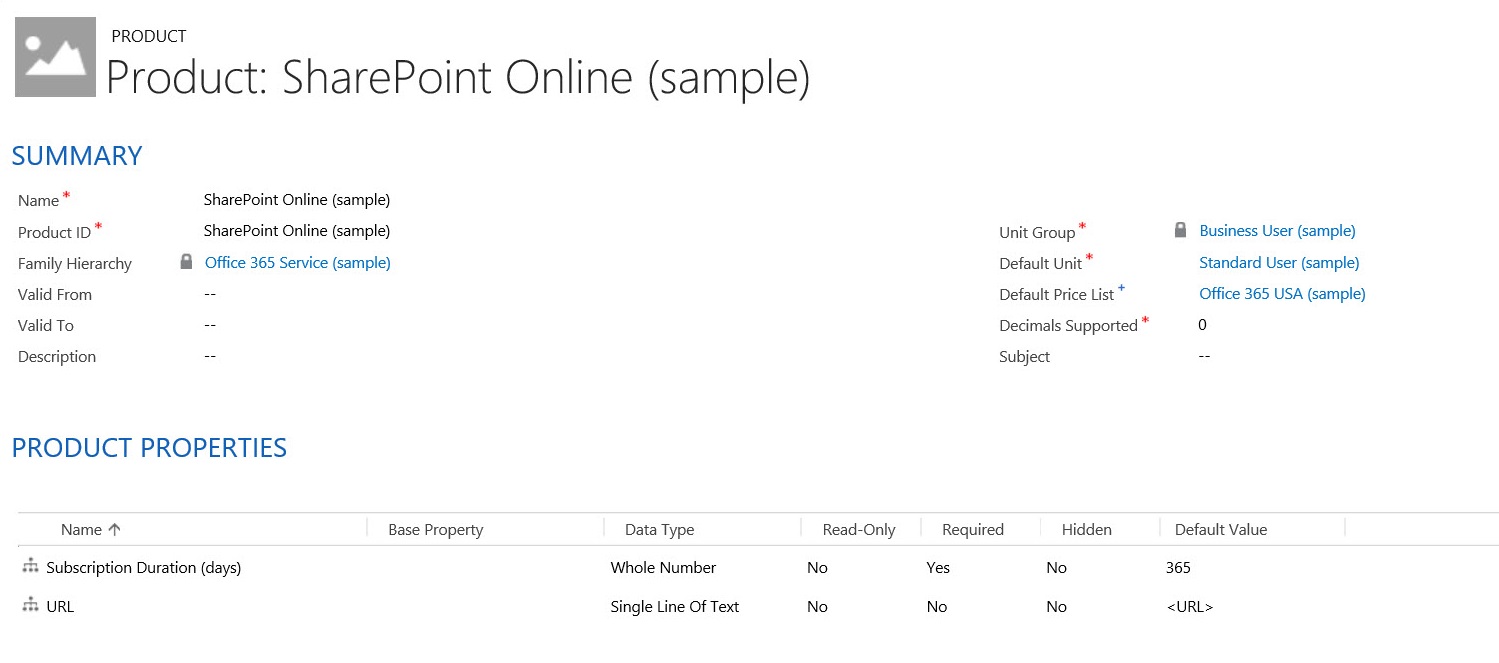Open the Office 365 Service (sample) link

click(297, 263)
